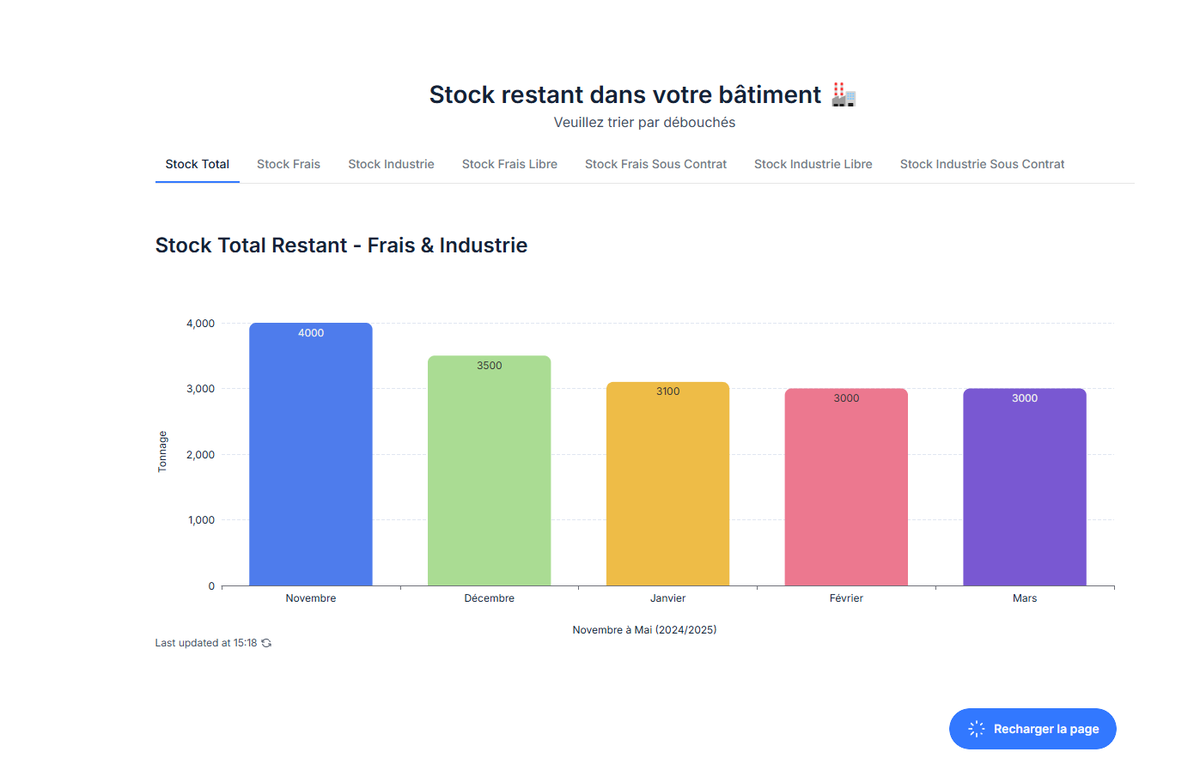1200x758 pixels.
Task: Click the Recharger la page button
Action: [1032, 729]
